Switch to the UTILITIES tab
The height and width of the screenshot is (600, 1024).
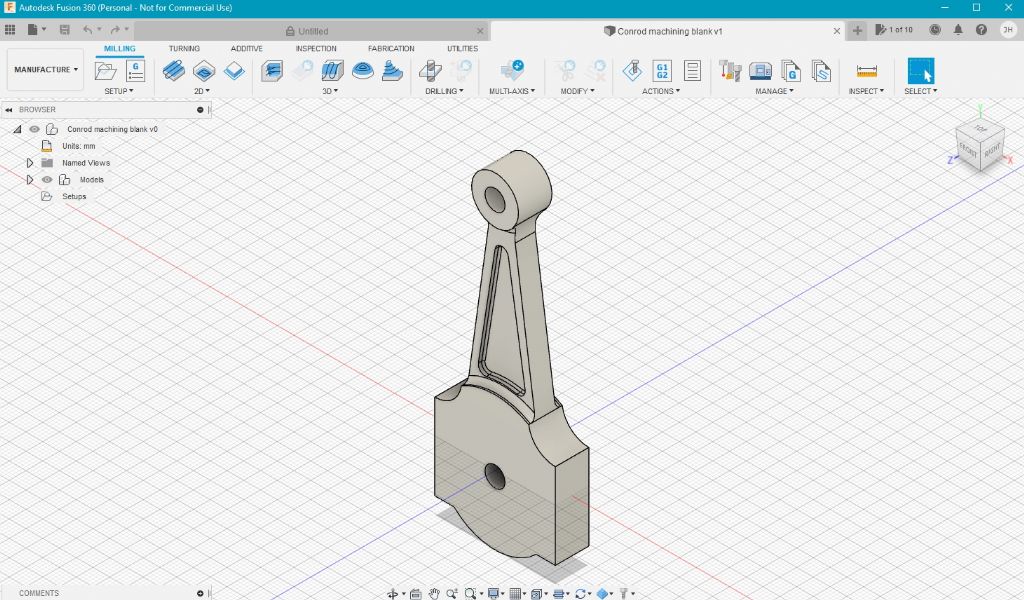pyautogui.click(x=462, y=48)
